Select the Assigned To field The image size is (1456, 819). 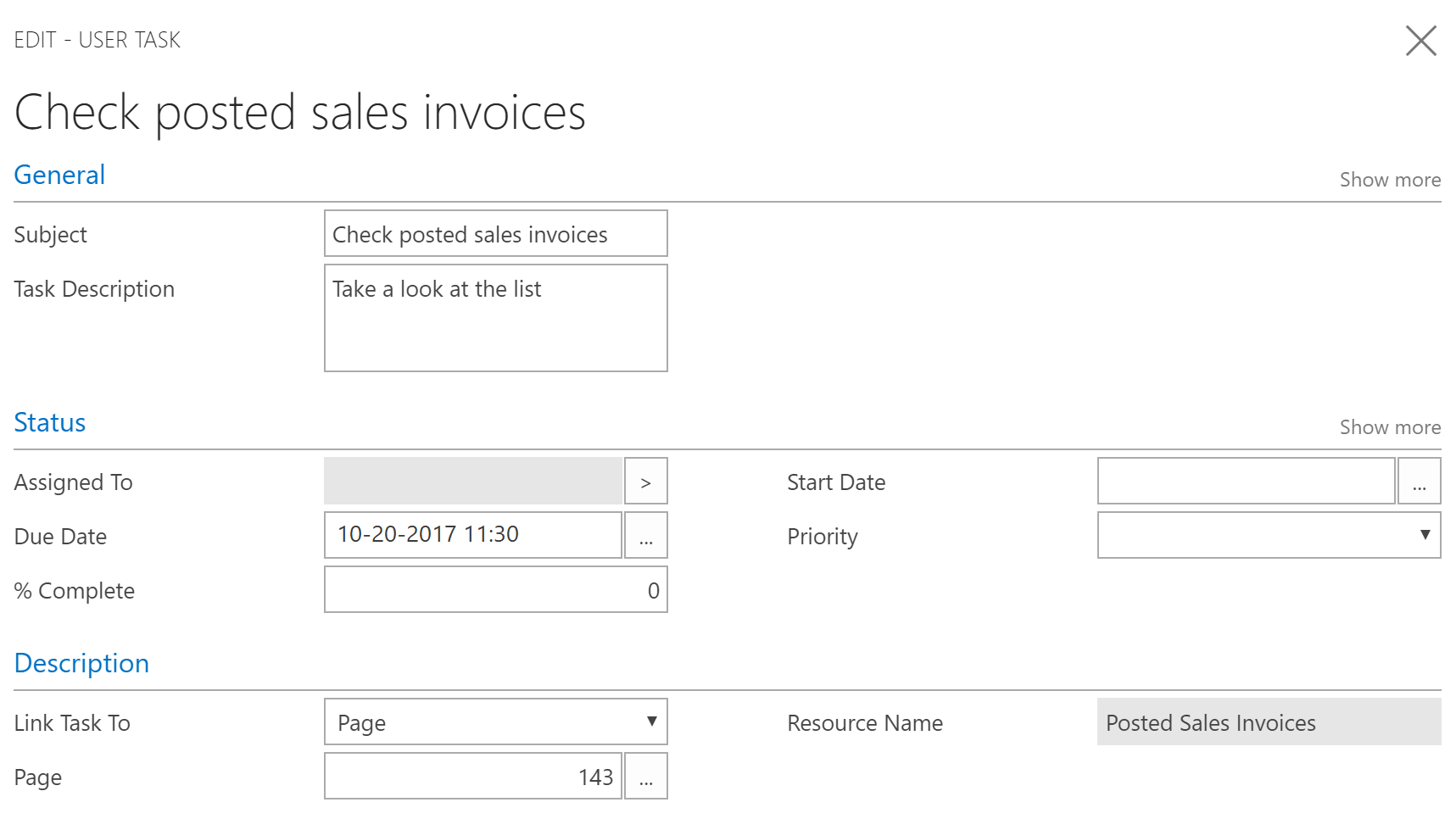(x=471, y=481)
